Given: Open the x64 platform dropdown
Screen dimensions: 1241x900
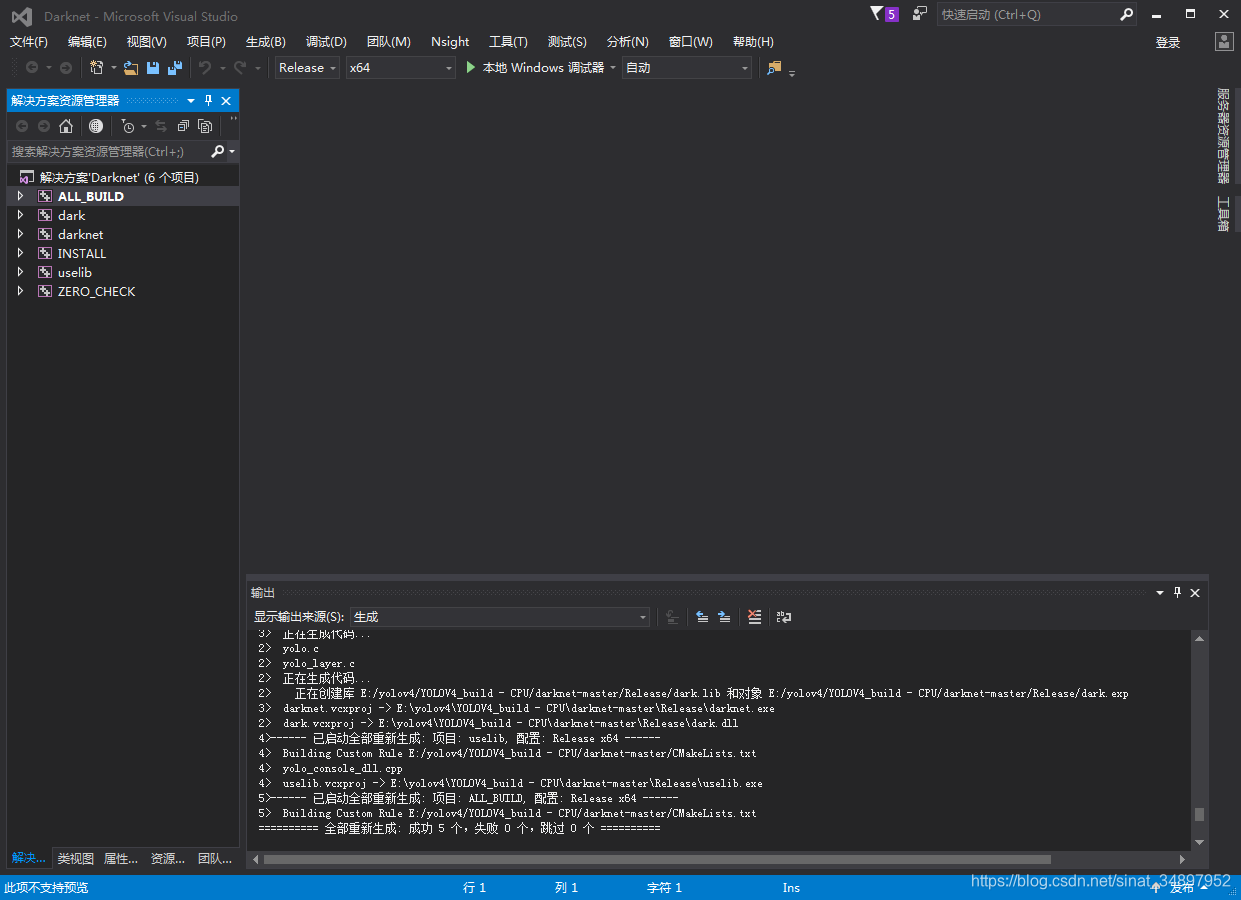Looking at the screenshot, I should point(400,68).
